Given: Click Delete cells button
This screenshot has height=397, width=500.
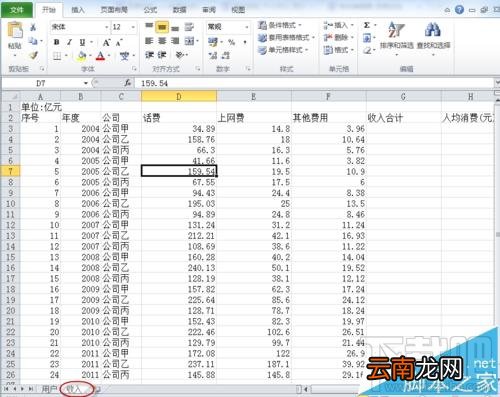Looking at the screenshot, I should 338,37.
